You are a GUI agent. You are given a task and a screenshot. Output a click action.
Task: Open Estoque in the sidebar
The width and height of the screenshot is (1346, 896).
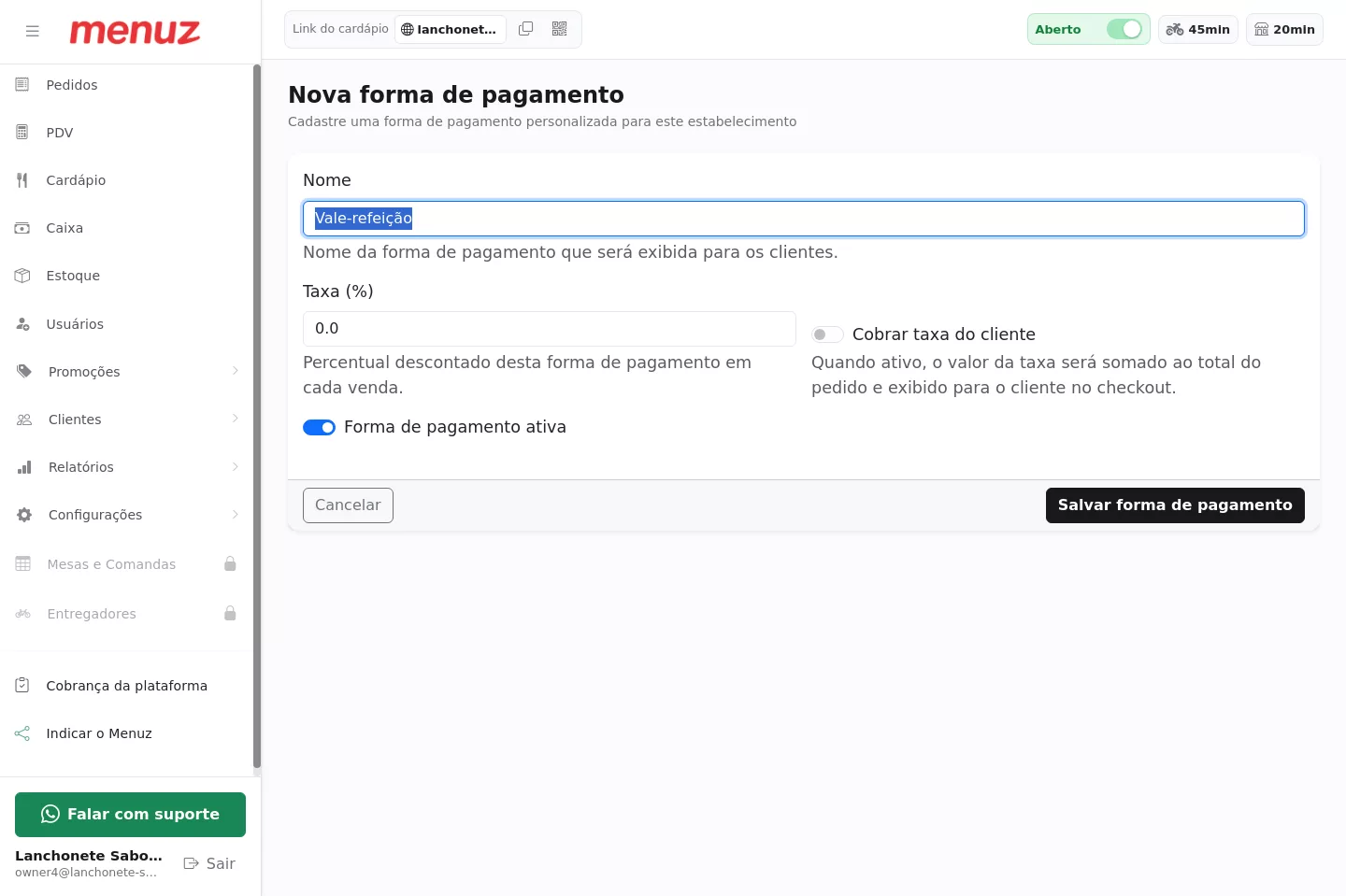[127, 276]
